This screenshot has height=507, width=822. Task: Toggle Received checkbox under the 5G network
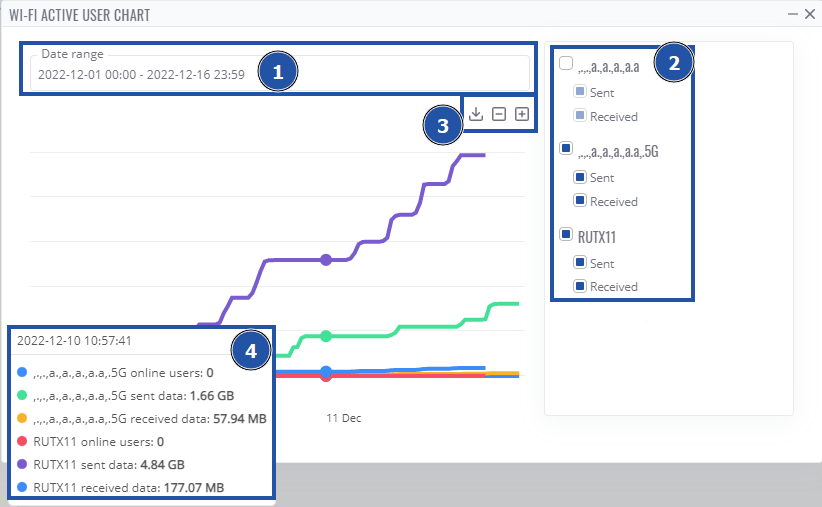pos(580,202)
